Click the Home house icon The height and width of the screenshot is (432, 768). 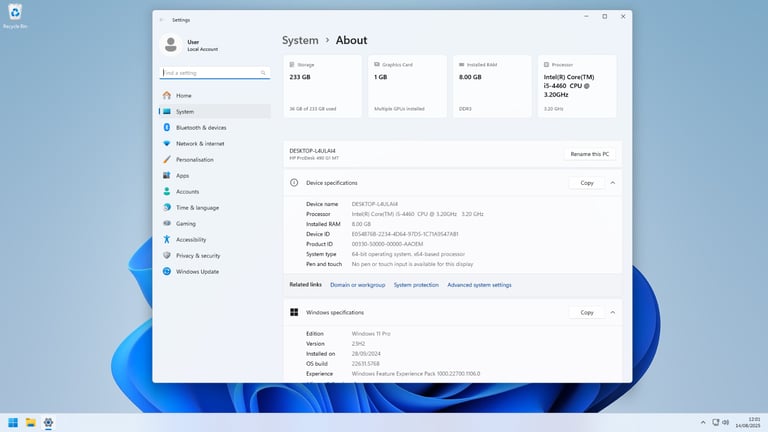(x=167, y=96)
